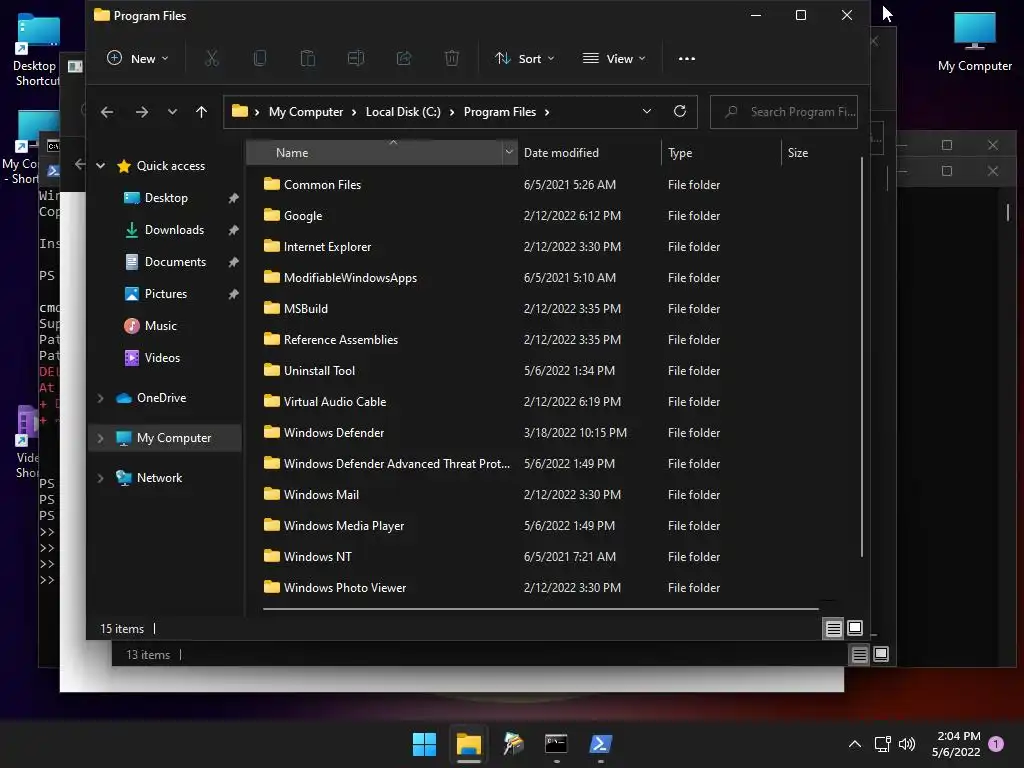Click Local Disk (C:) breadcrumb

tap(403, 112)
